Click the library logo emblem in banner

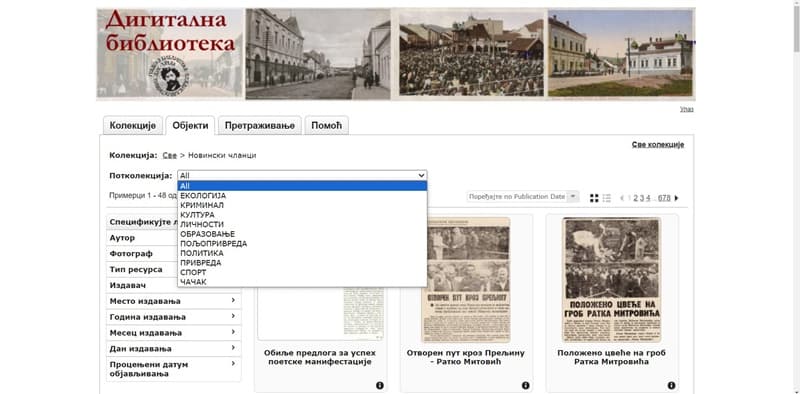(x=168, y=75)
